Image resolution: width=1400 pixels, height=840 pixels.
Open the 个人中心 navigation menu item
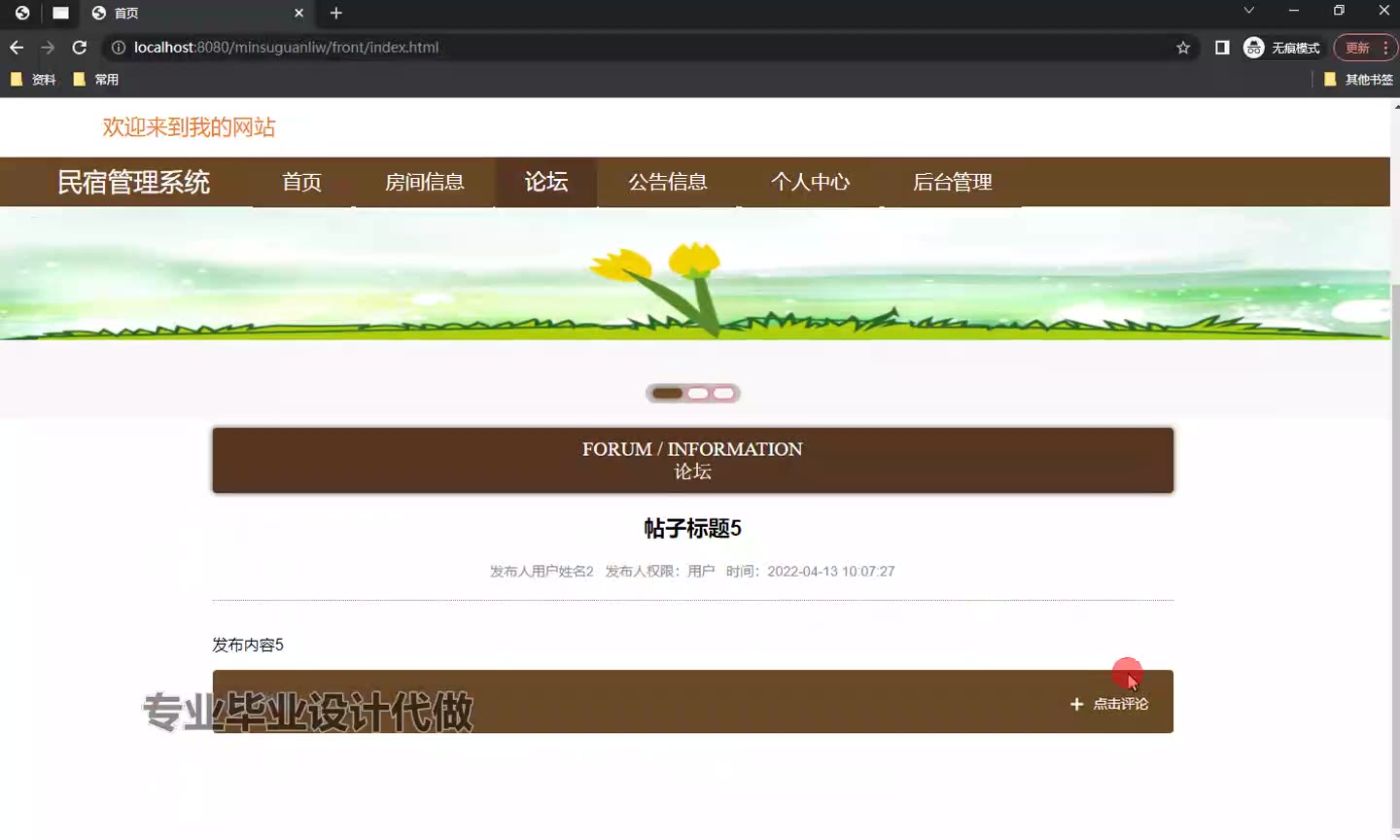810,182
